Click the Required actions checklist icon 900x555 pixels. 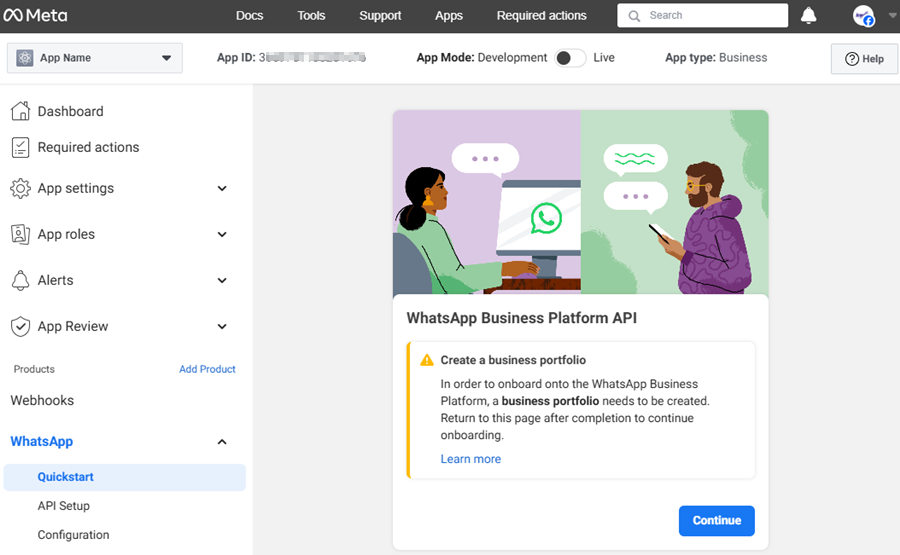[x=21, y=148]
